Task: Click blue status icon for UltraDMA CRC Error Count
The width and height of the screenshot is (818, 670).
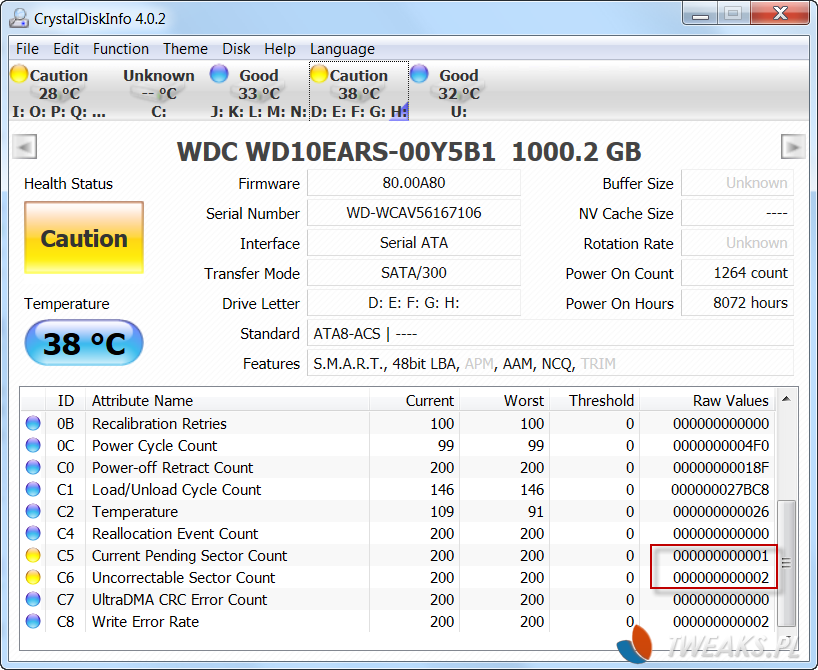Action: (x=33, y=600)
